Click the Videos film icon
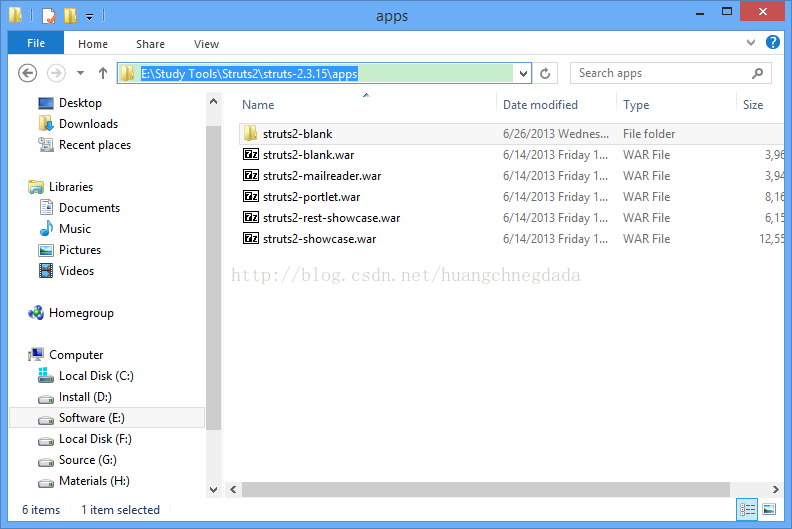This screenshot has width=792, height=529. [46, 271]
